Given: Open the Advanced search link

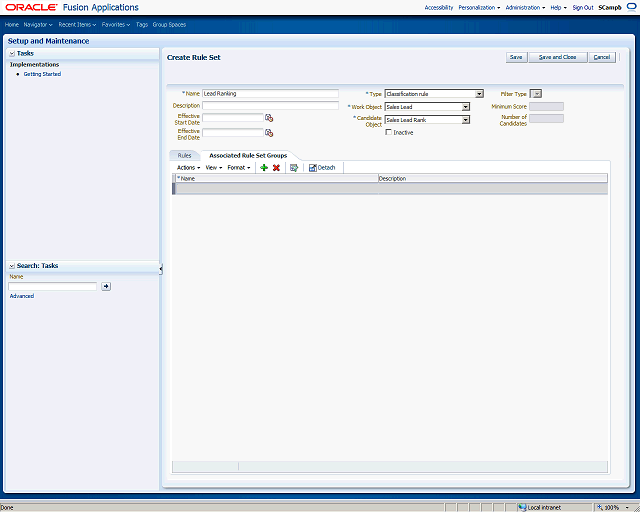Looking at the screenshot, I should pos(22,296).
